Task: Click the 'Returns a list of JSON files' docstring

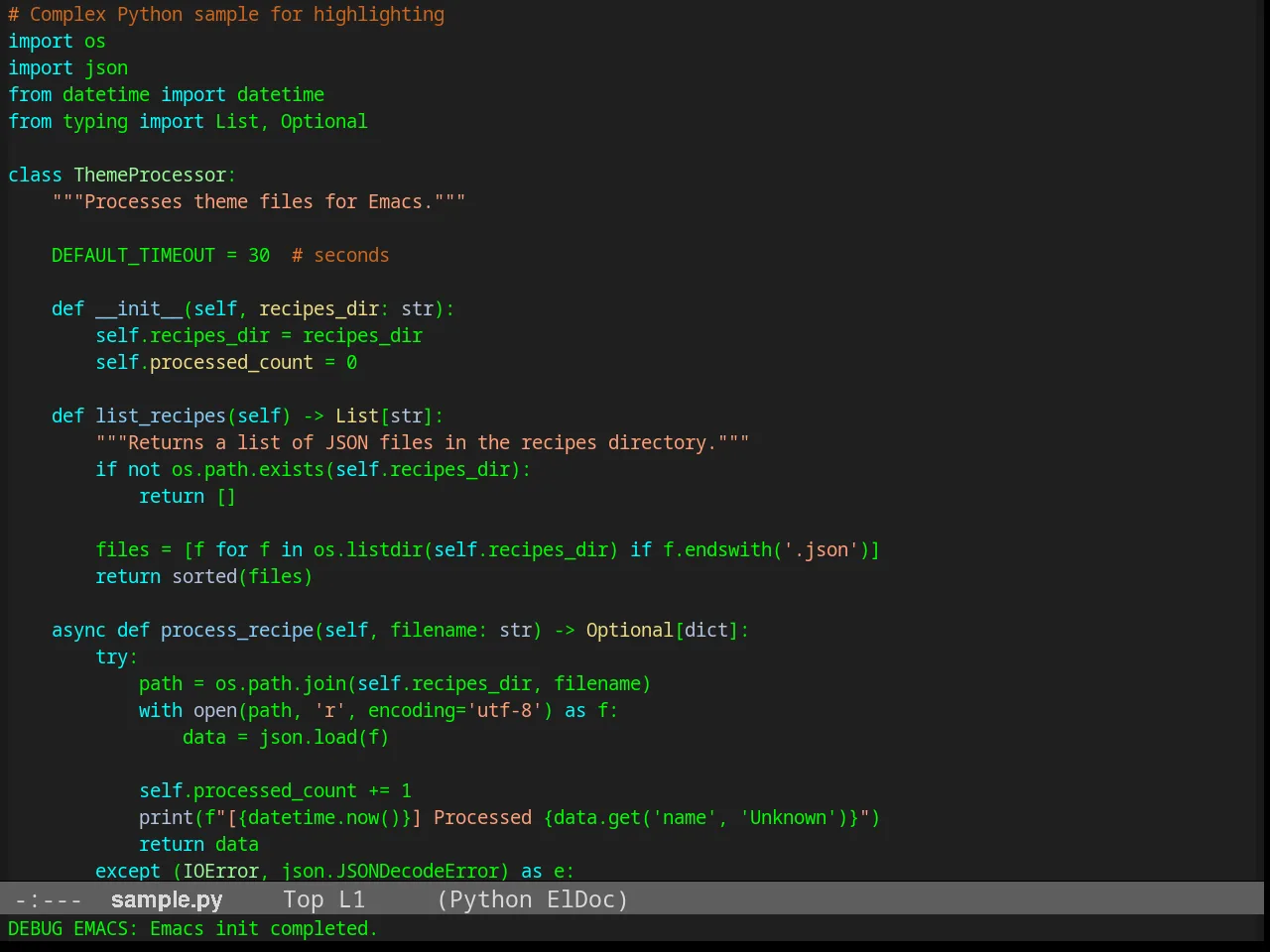Action: tap(423, 443)
